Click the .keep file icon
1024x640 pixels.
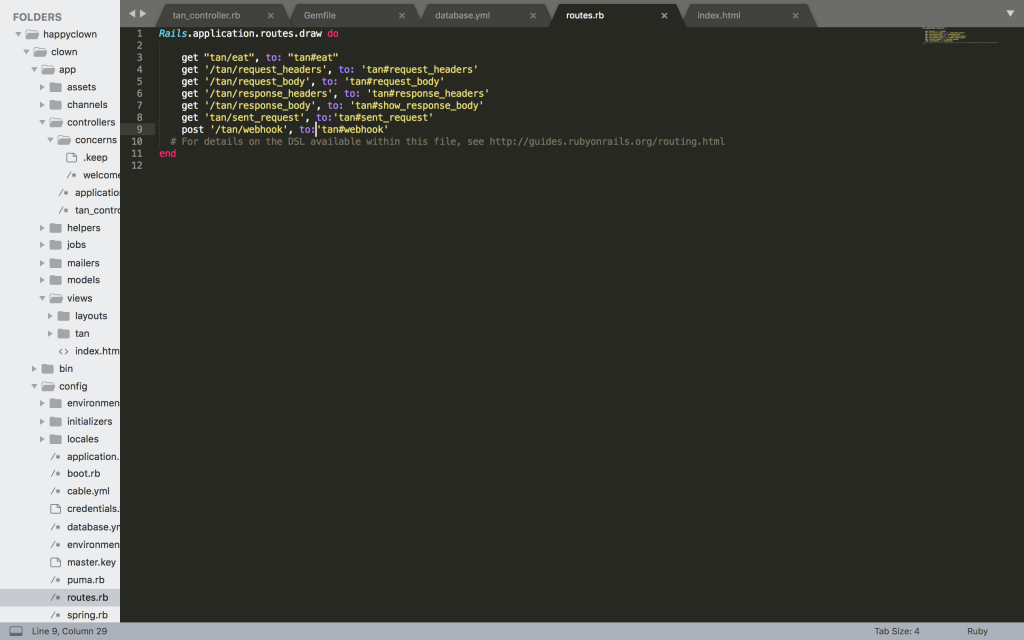[x=72, y=157]
